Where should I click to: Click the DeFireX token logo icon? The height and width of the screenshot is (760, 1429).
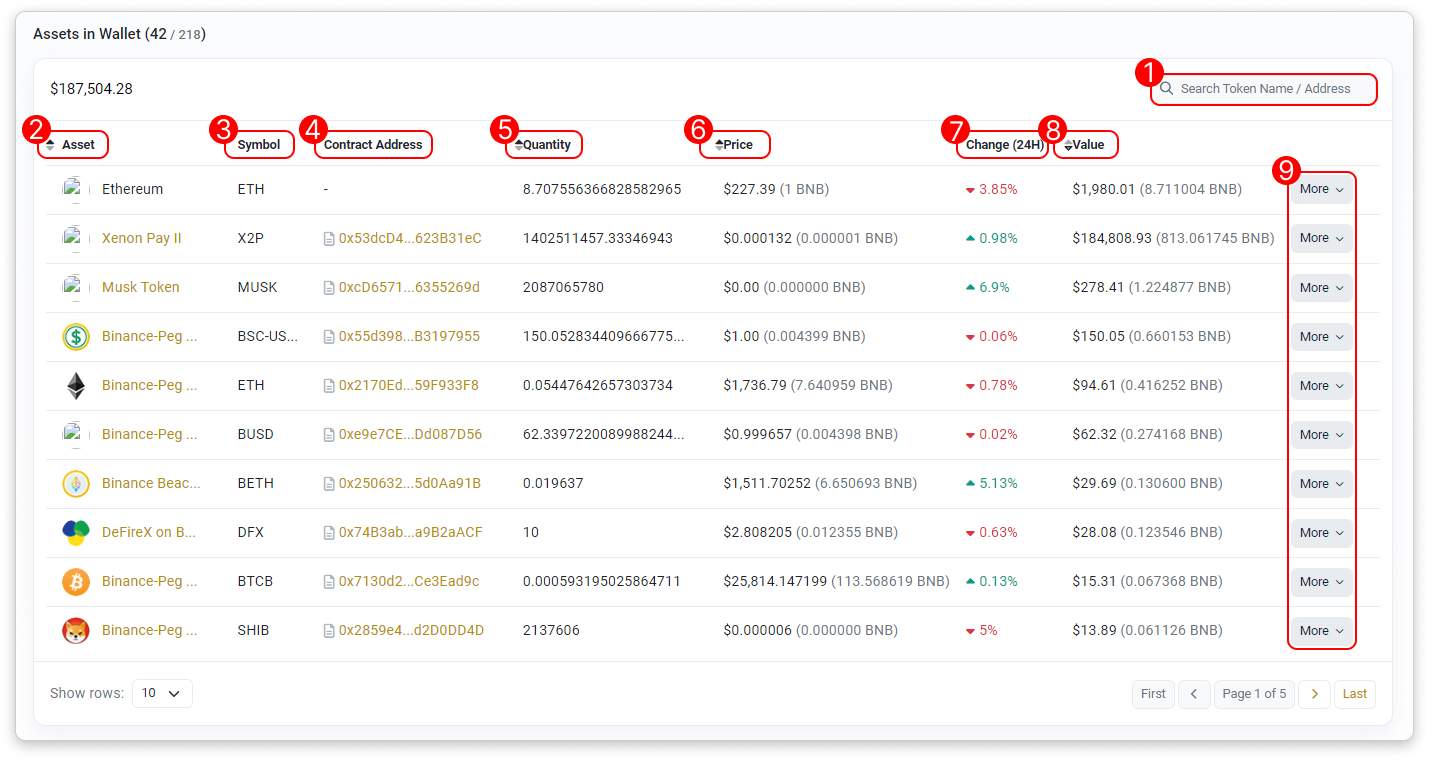[76, 533]
